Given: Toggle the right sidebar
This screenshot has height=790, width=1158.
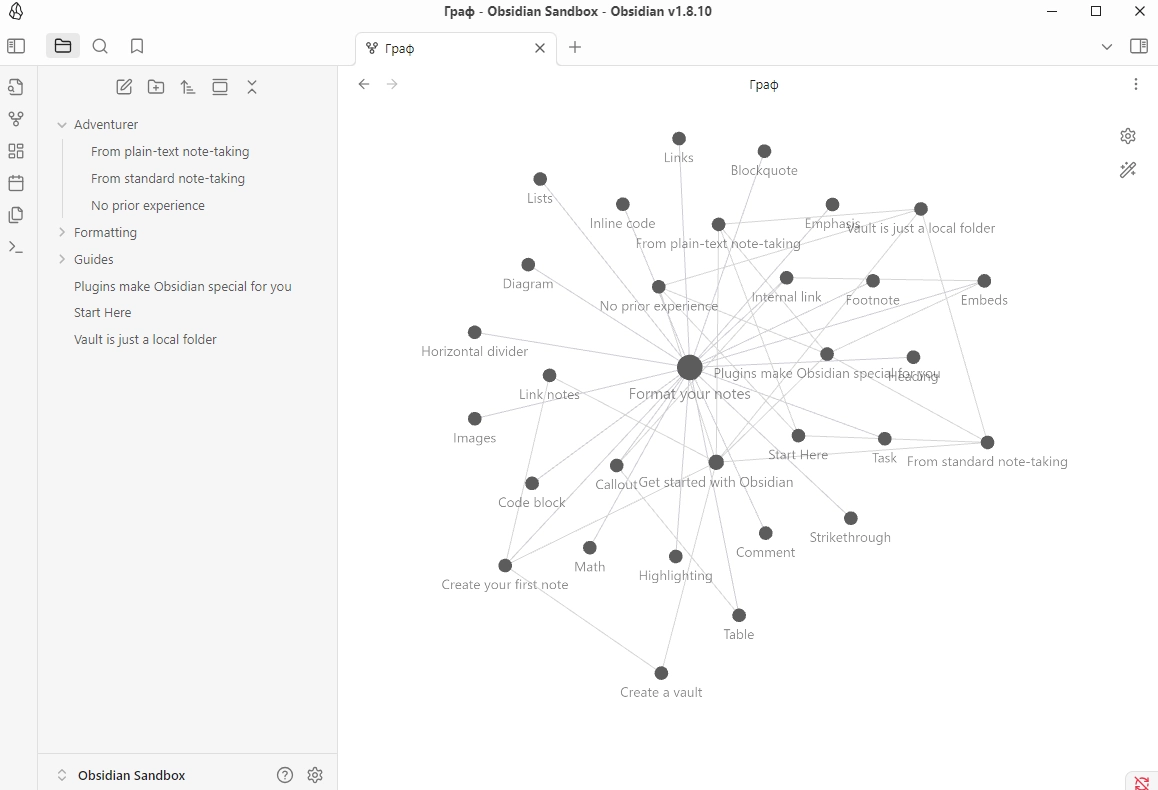Looking at the screenshot, I should pyautogui.click(x=1138, y=46).
